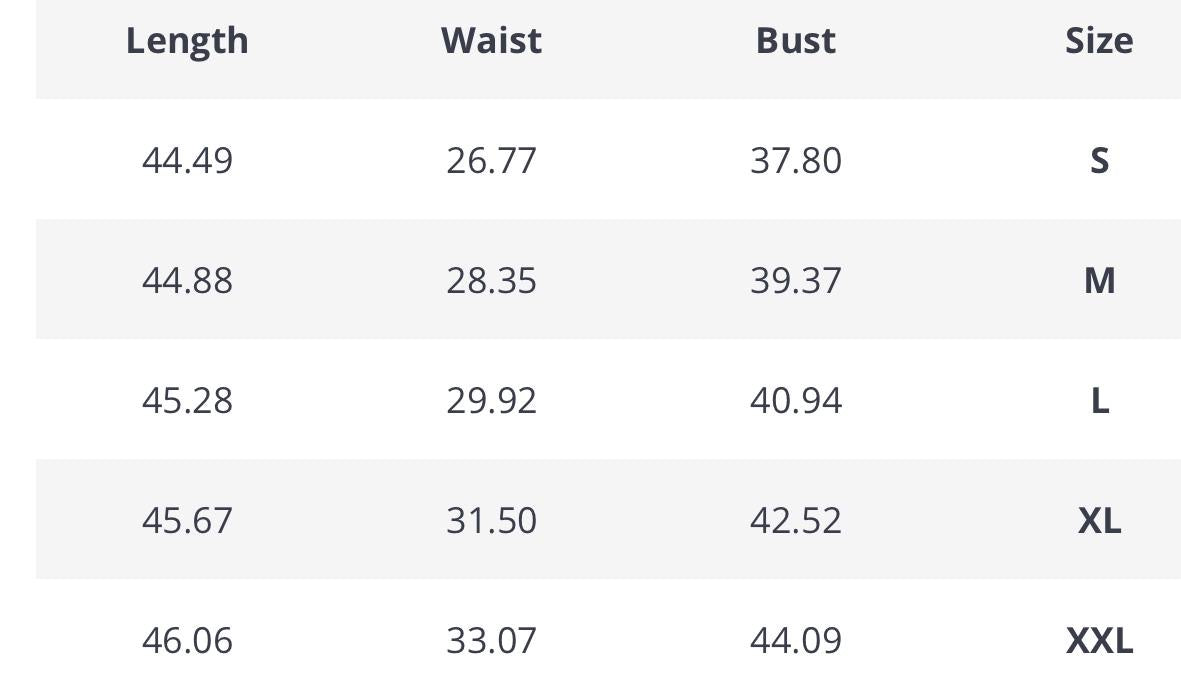Image resolution: width=1181 pixels, height=682 pixels.
Task: Select the XL size label
Action: pyautogui.click(x=1099, y=520)
